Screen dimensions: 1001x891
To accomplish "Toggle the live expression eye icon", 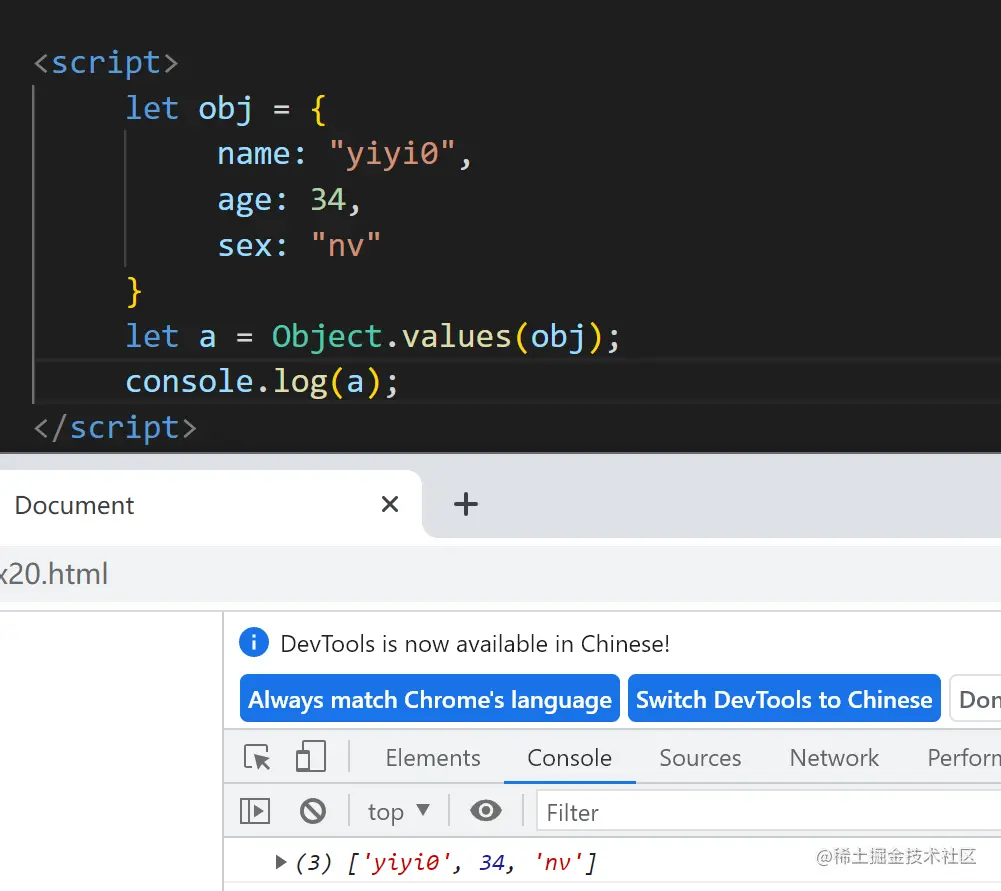I will point(486,811).
